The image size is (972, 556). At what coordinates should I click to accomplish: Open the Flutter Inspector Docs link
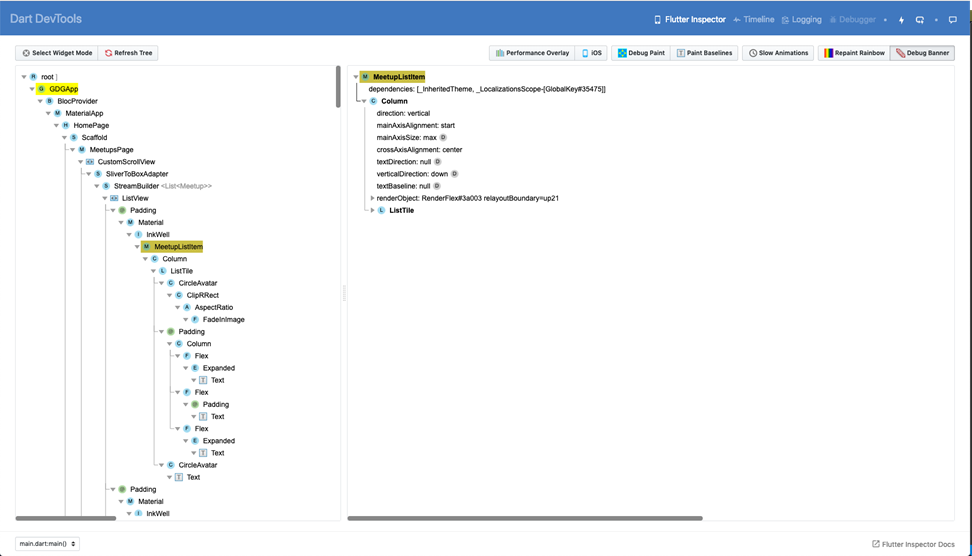coord(913,544)
